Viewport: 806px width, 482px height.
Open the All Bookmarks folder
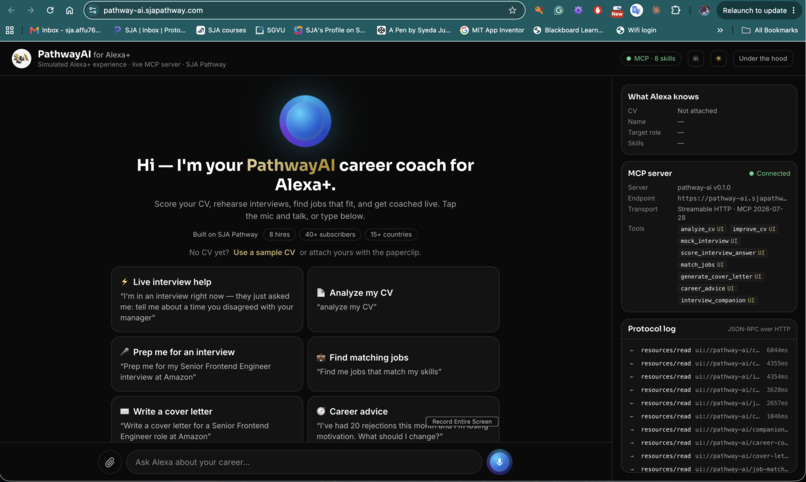point(770,30)
